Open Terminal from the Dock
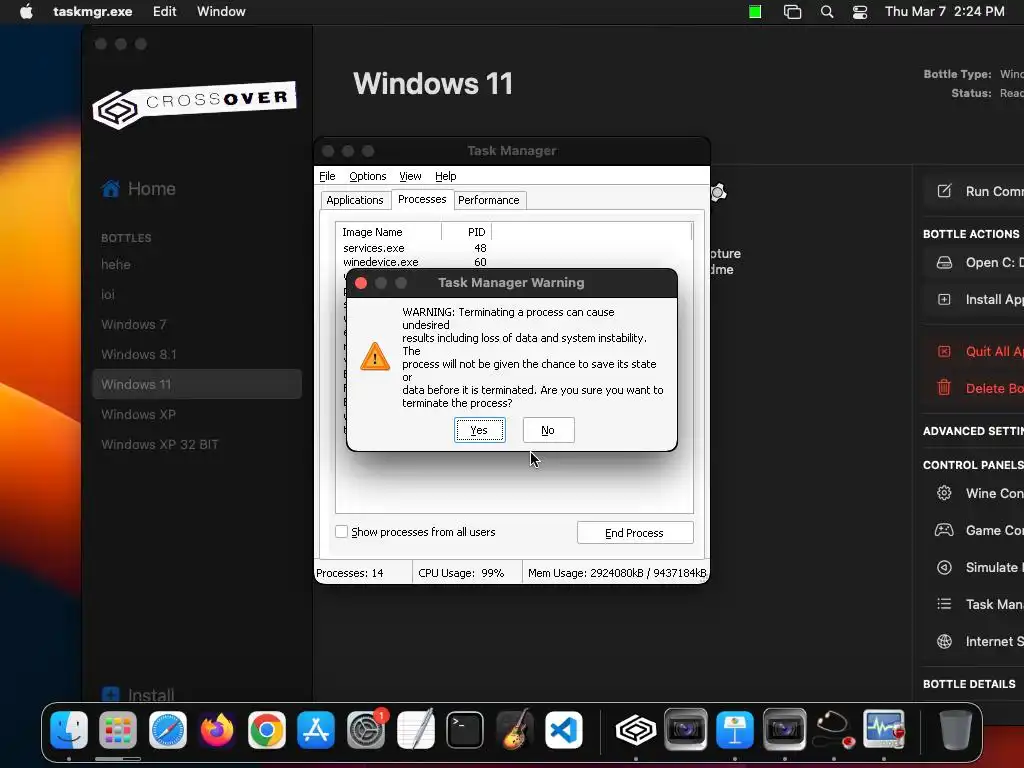1024x768 pixels. (x=465, y=729)
